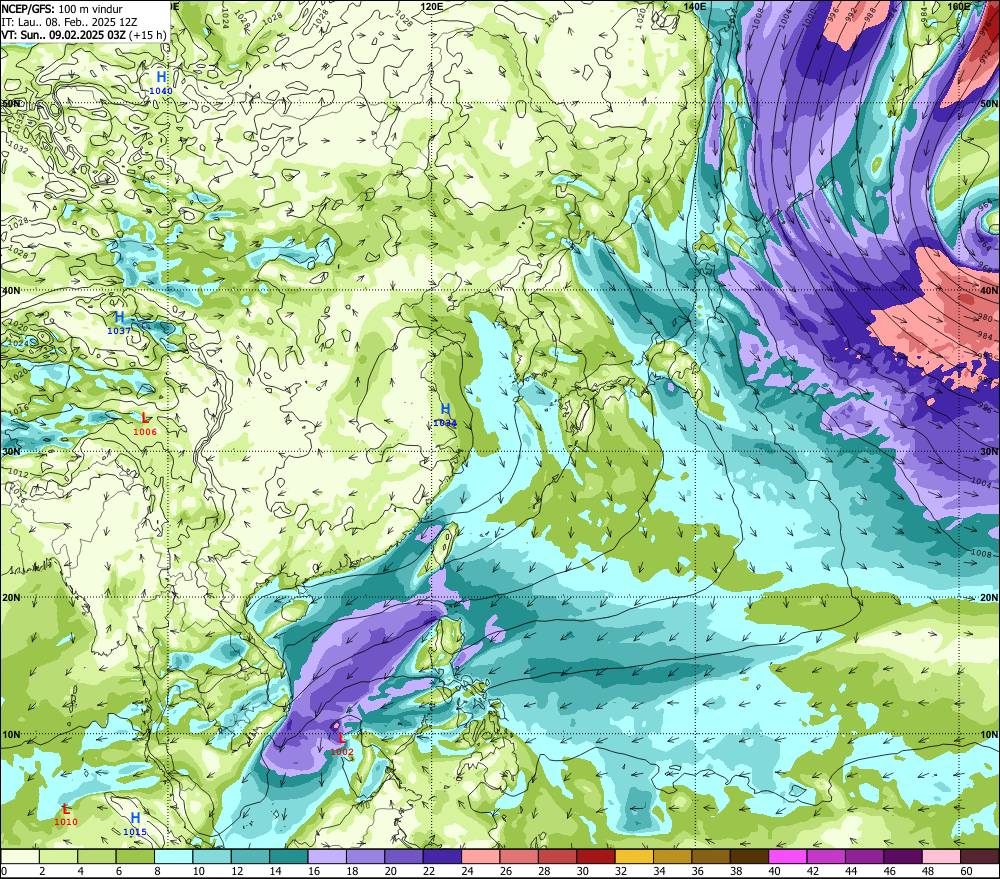Click the 20N latitude label on right edge

pos(989,598)
